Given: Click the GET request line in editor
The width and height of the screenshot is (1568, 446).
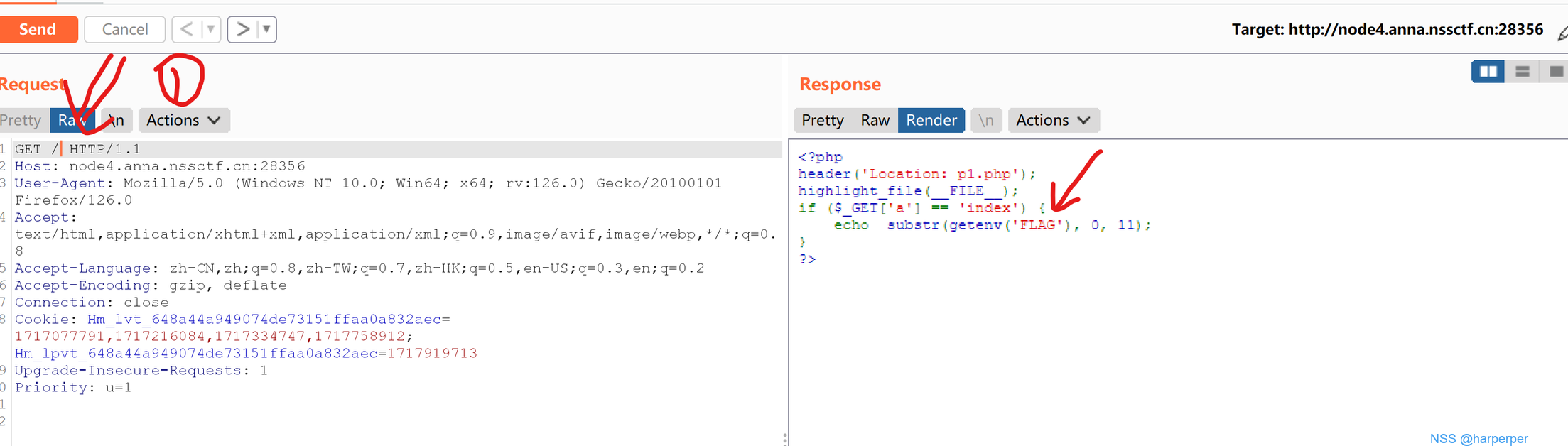Looking at the screenshot, I should pyautogui.click(x=78, y=149).
